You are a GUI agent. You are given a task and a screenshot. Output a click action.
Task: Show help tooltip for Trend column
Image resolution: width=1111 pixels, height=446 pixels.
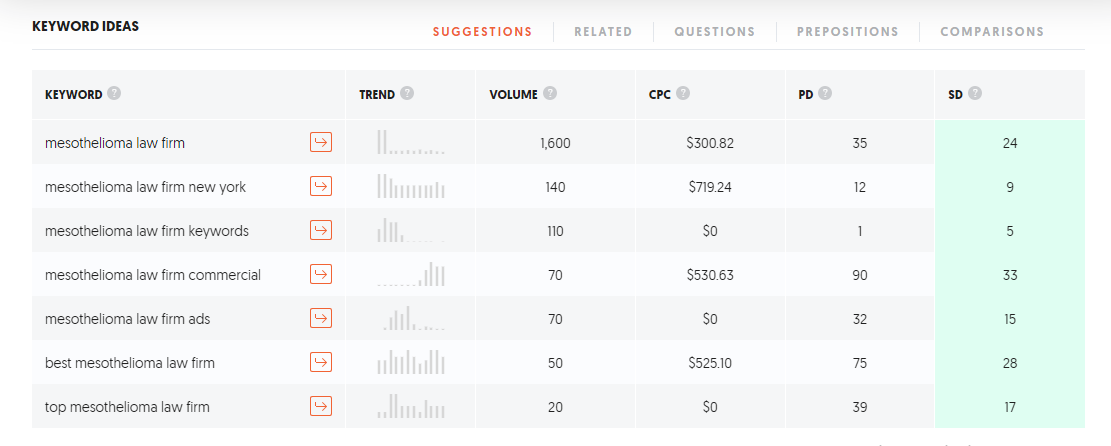click(x=407, y=94)
